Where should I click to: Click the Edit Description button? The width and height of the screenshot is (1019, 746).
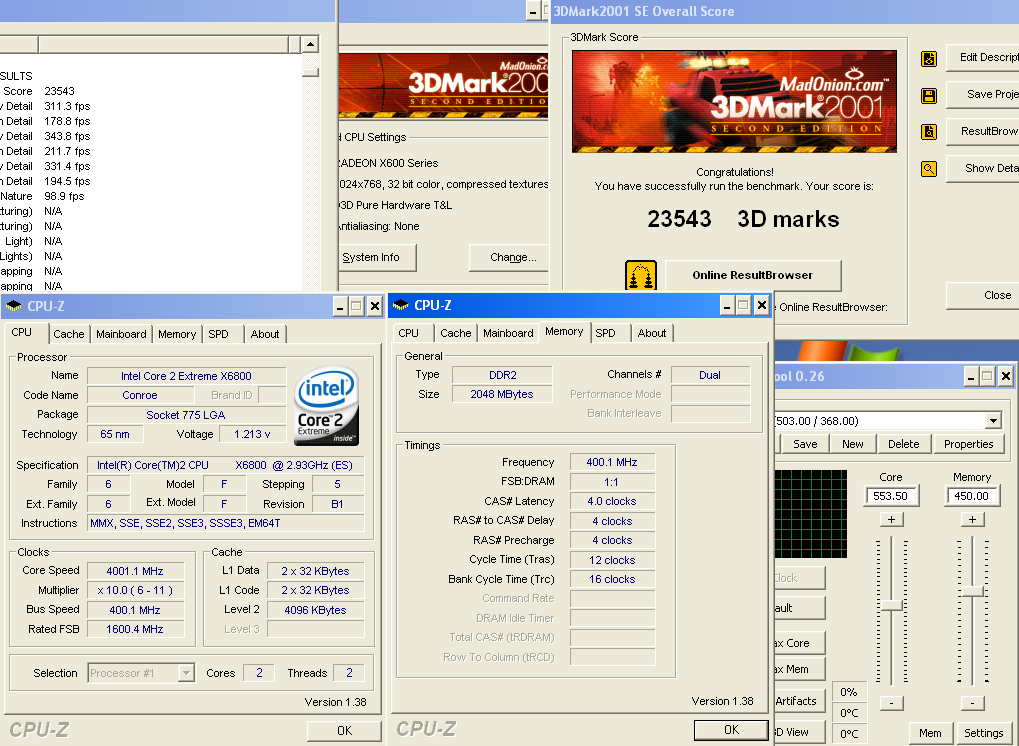pos(983,57)
